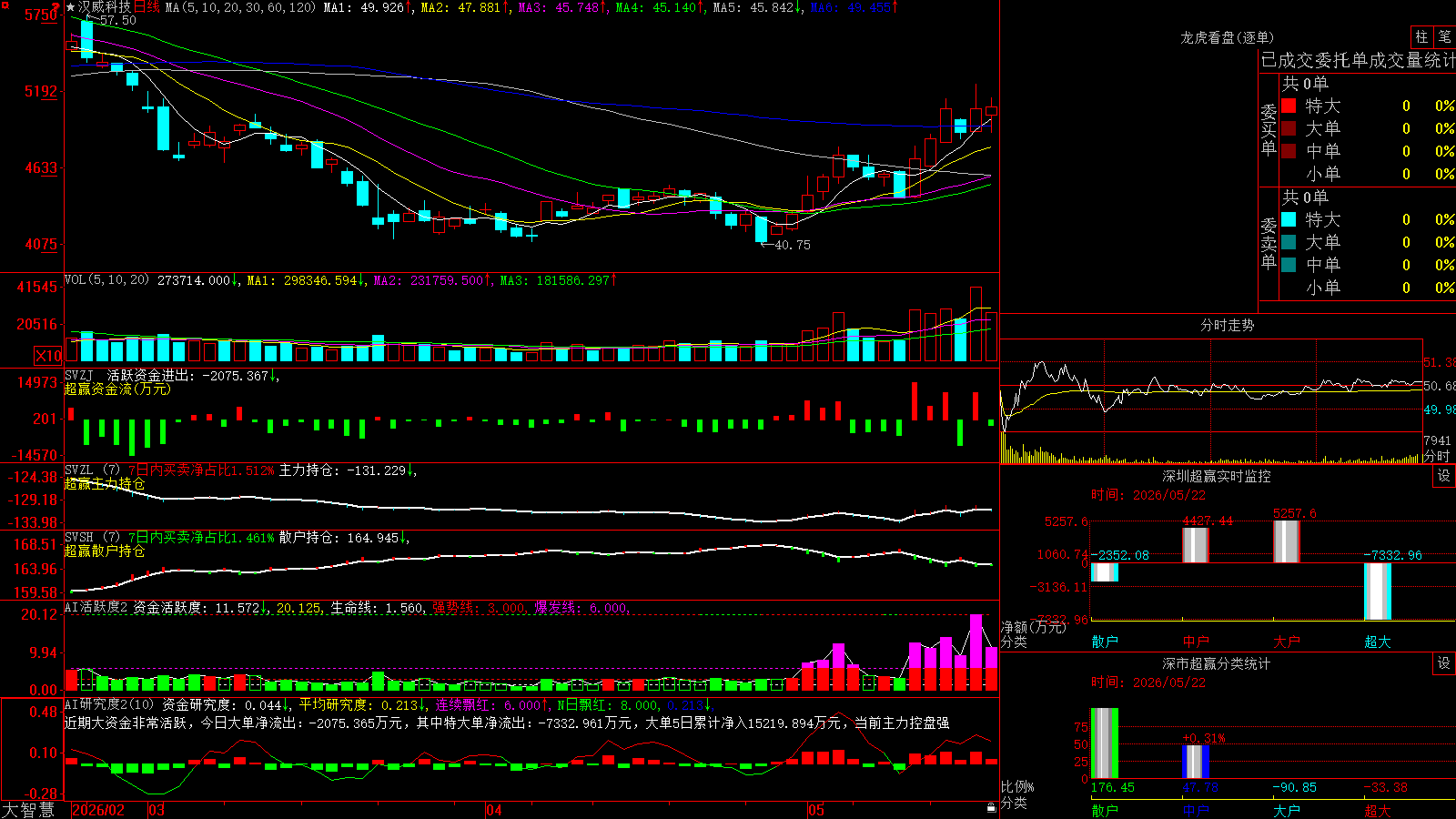Click the AI研究度2(10) indicator label

click(x=109, y=704)
